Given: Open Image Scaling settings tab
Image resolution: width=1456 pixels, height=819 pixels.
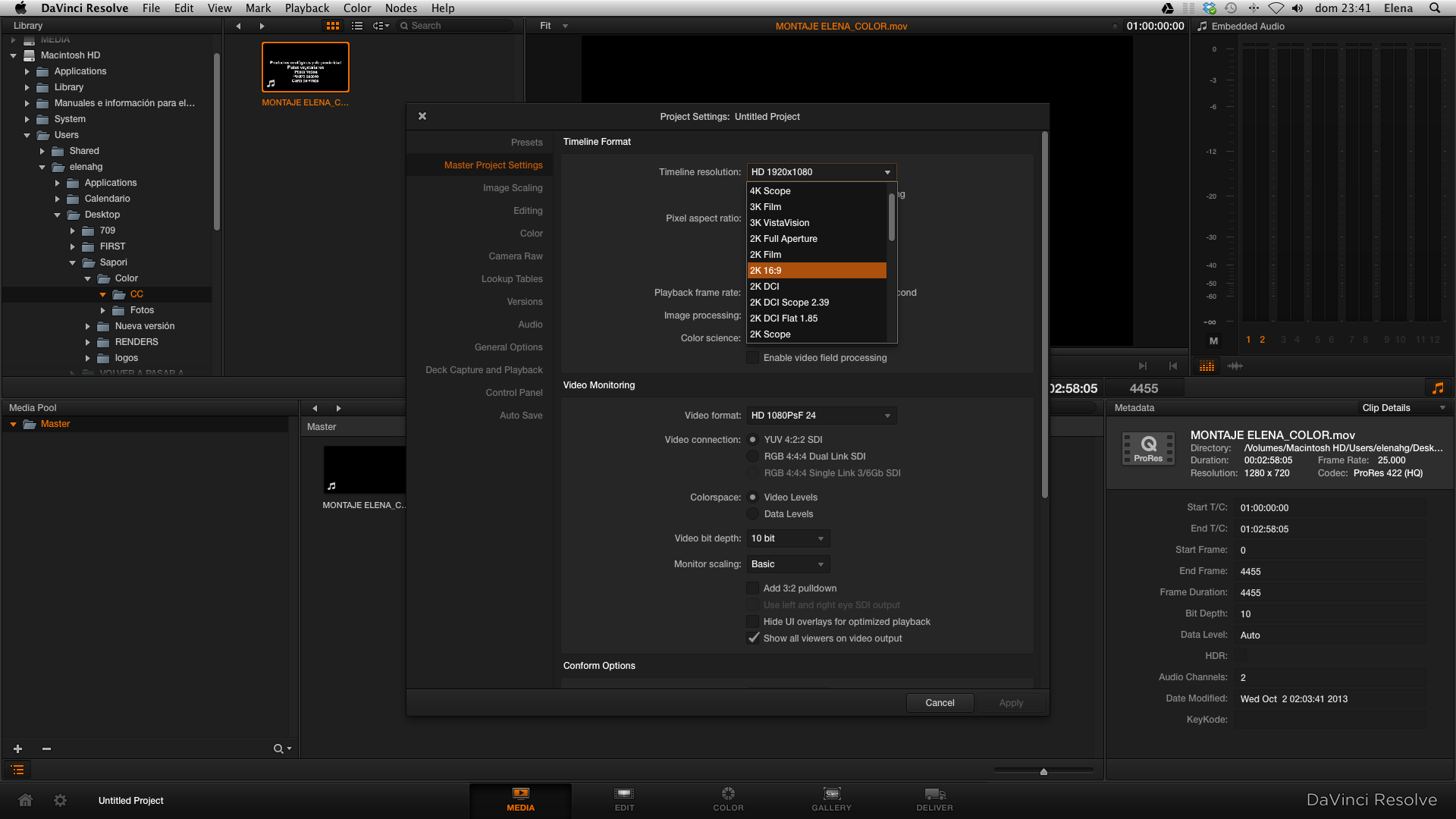Looking at the screenshot, I should pyautogui.click(x=513, y=188).
